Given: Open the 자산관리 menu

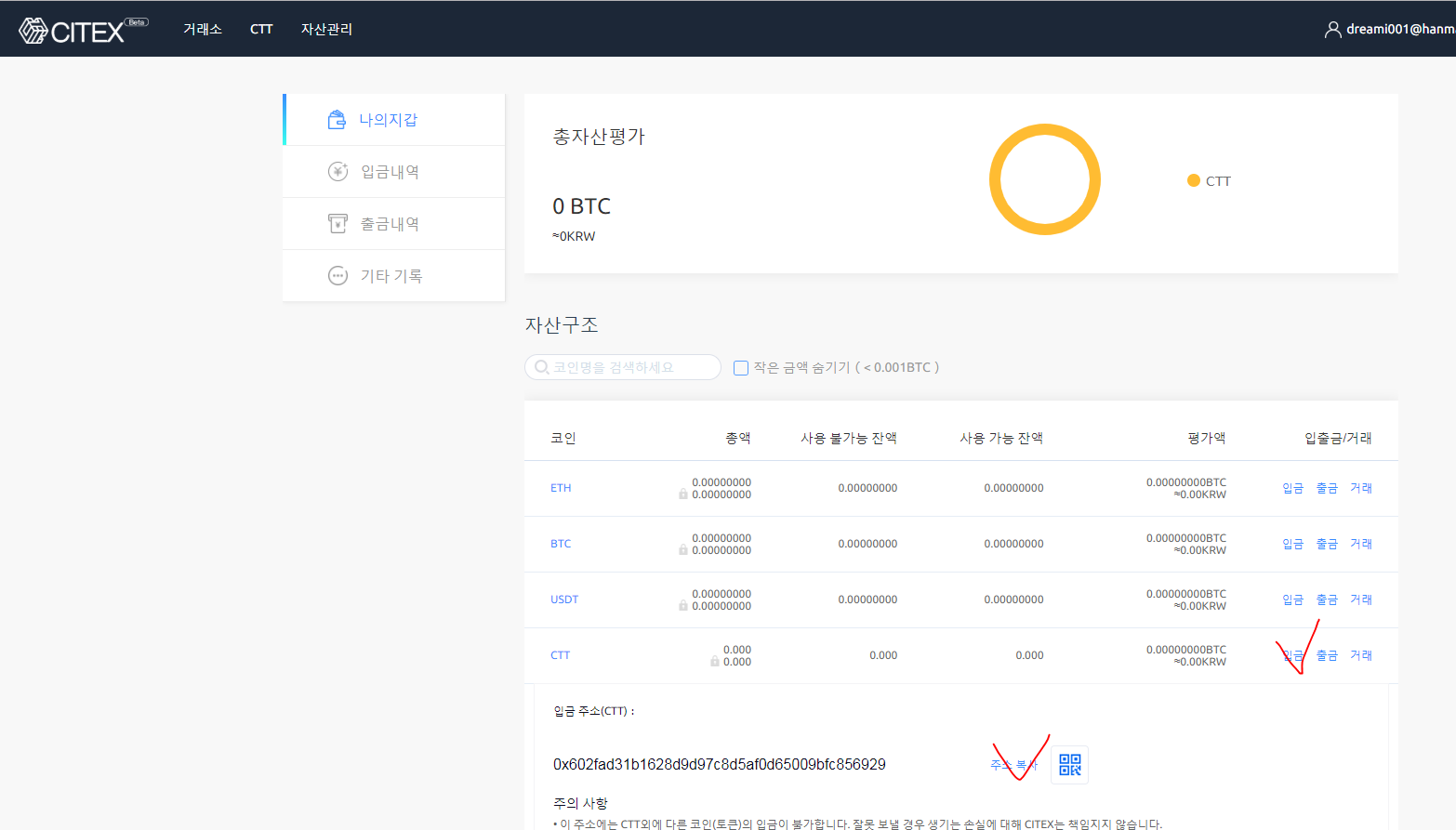Looking at the screenshot, I should pyautogui.click(x=326, y=29).
